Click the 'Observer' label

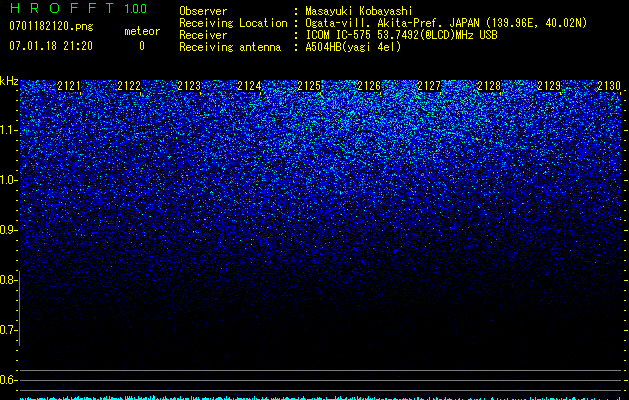pos(203,11)
